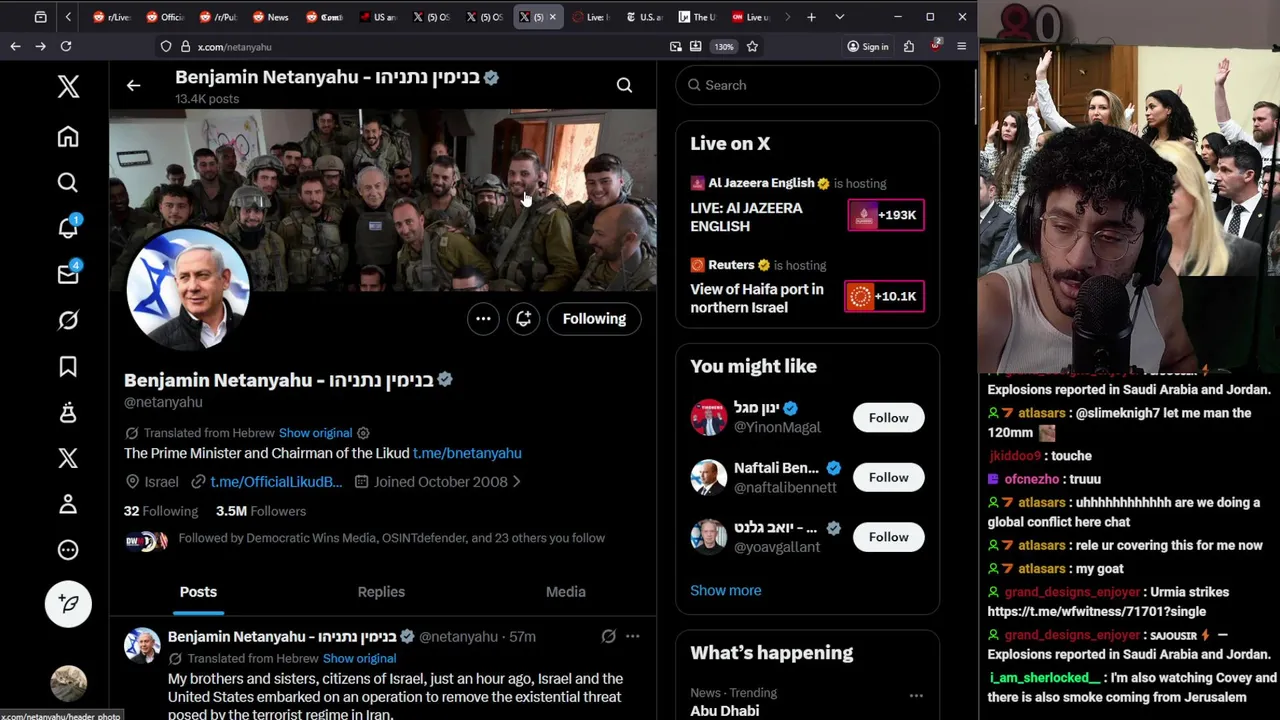Follow Naftali Bennett
This screenshot has height=720, width=1280.
point(888,477)
